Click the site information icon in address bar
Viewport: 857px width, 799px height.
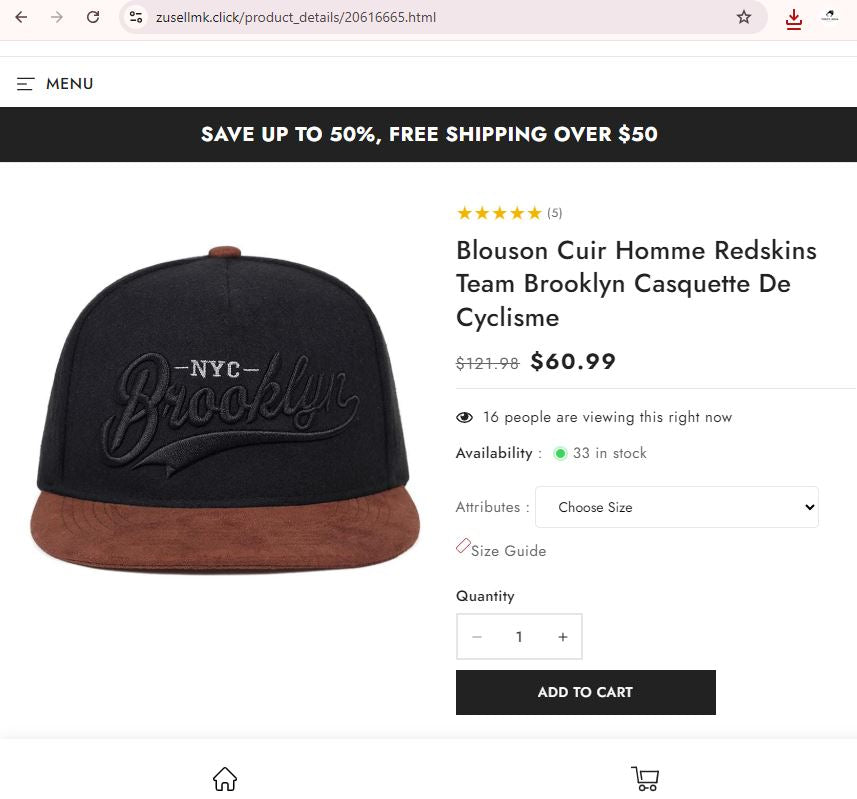coord(134,17)
